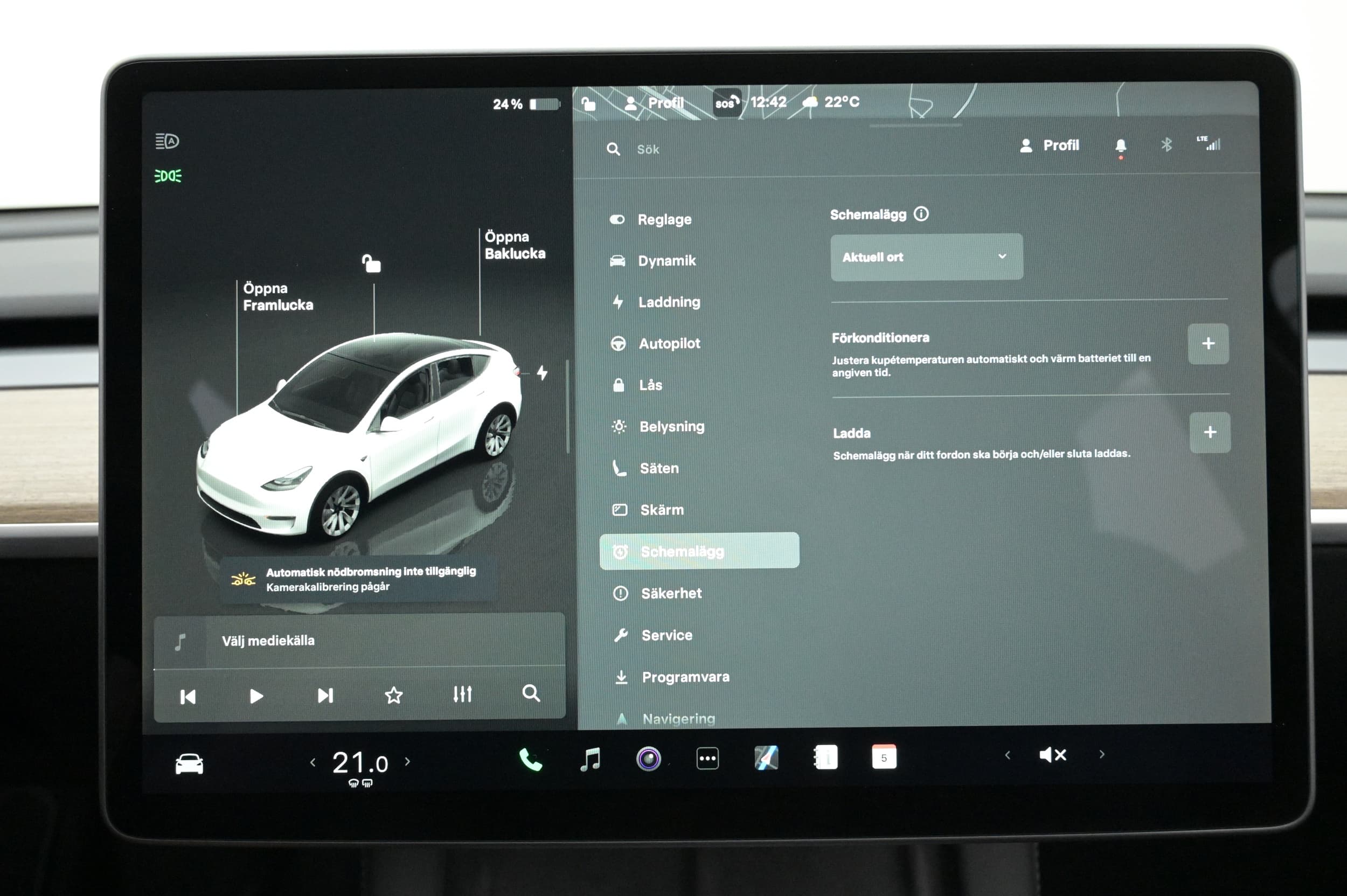Open info icon next to Schemalägg heading
The height and width of the screenshot is (896, 1347).
coord(921,214)
